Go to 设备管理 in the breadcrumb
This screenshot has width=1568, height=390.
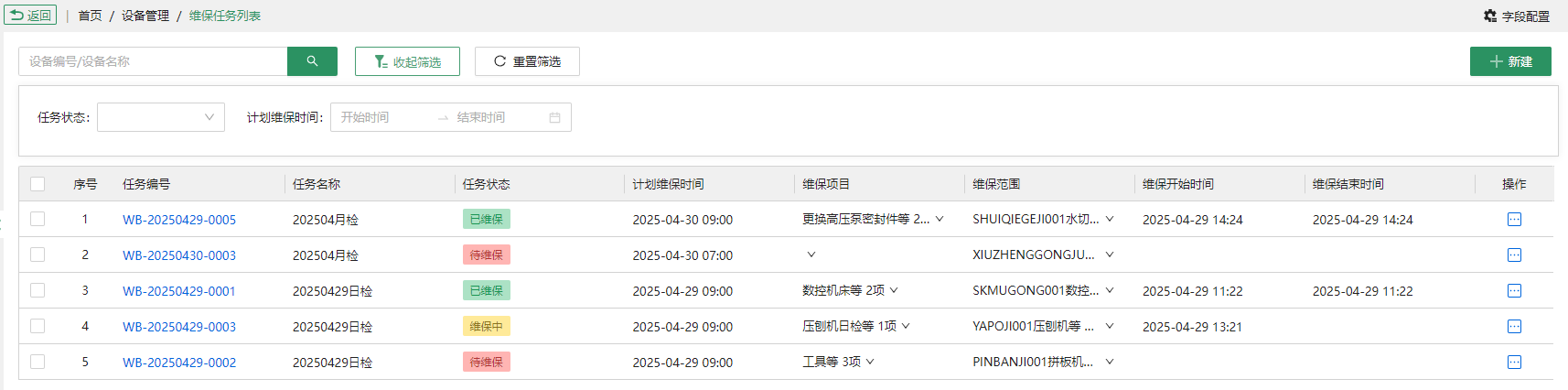tap(145, 16)
